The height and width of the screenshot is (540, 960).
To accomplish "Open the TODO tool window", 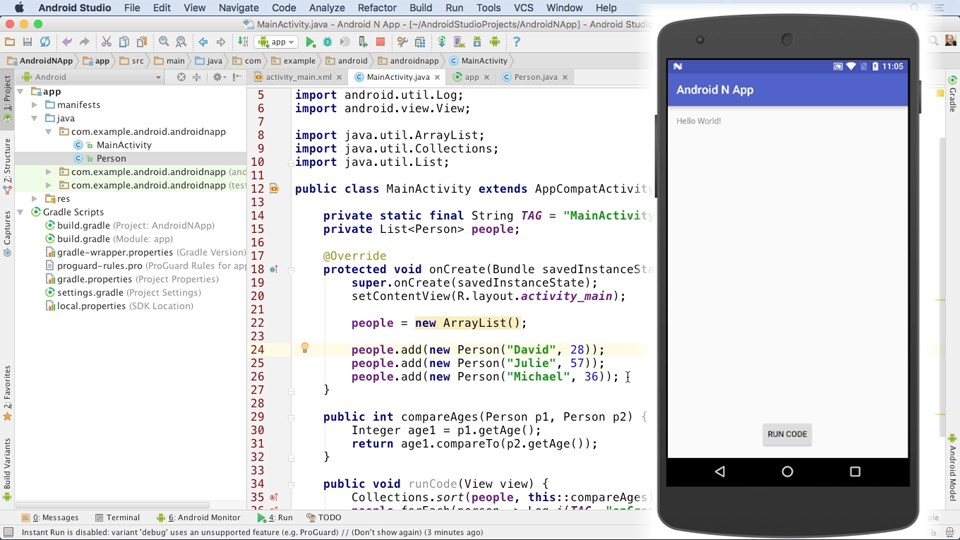I will pos(324,517).
